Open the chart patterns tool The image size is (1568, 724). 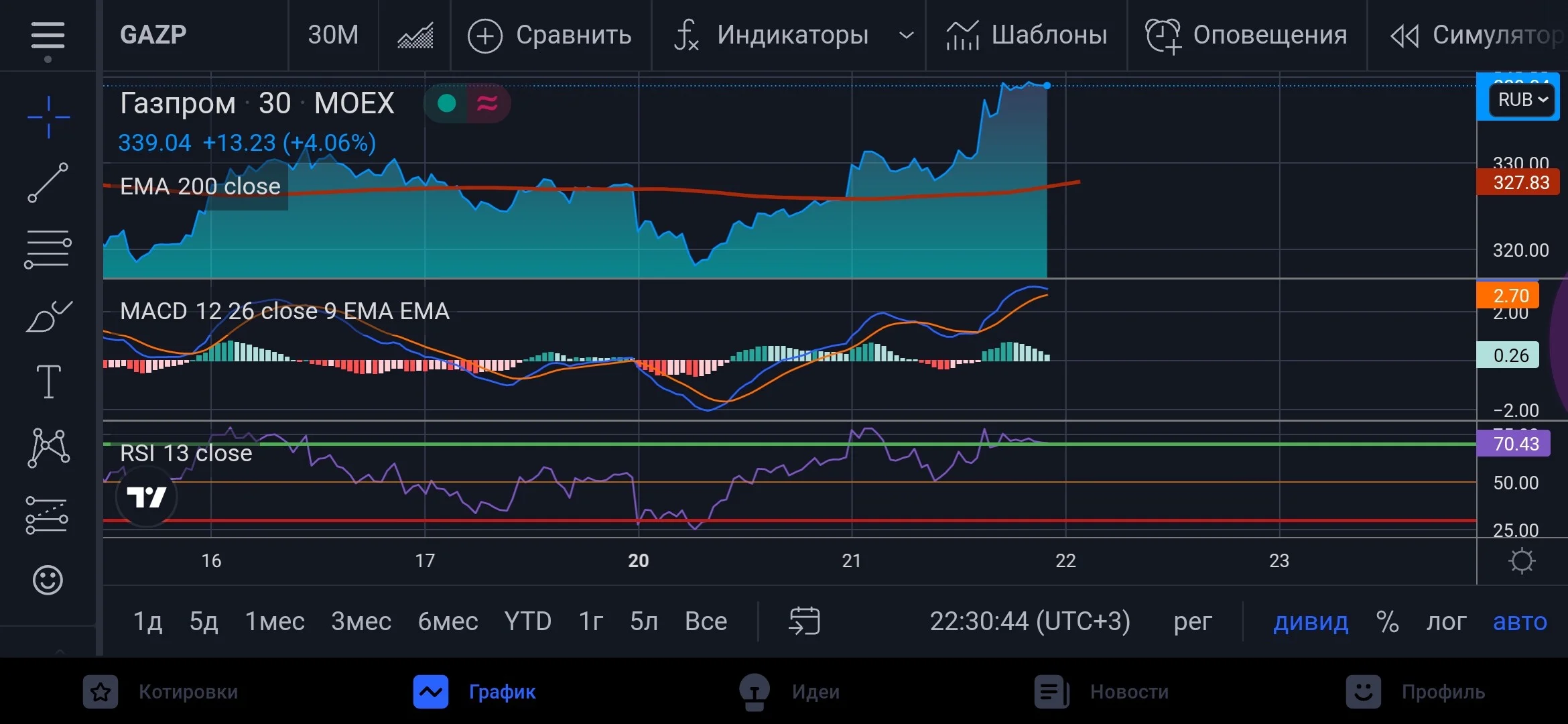48,448
